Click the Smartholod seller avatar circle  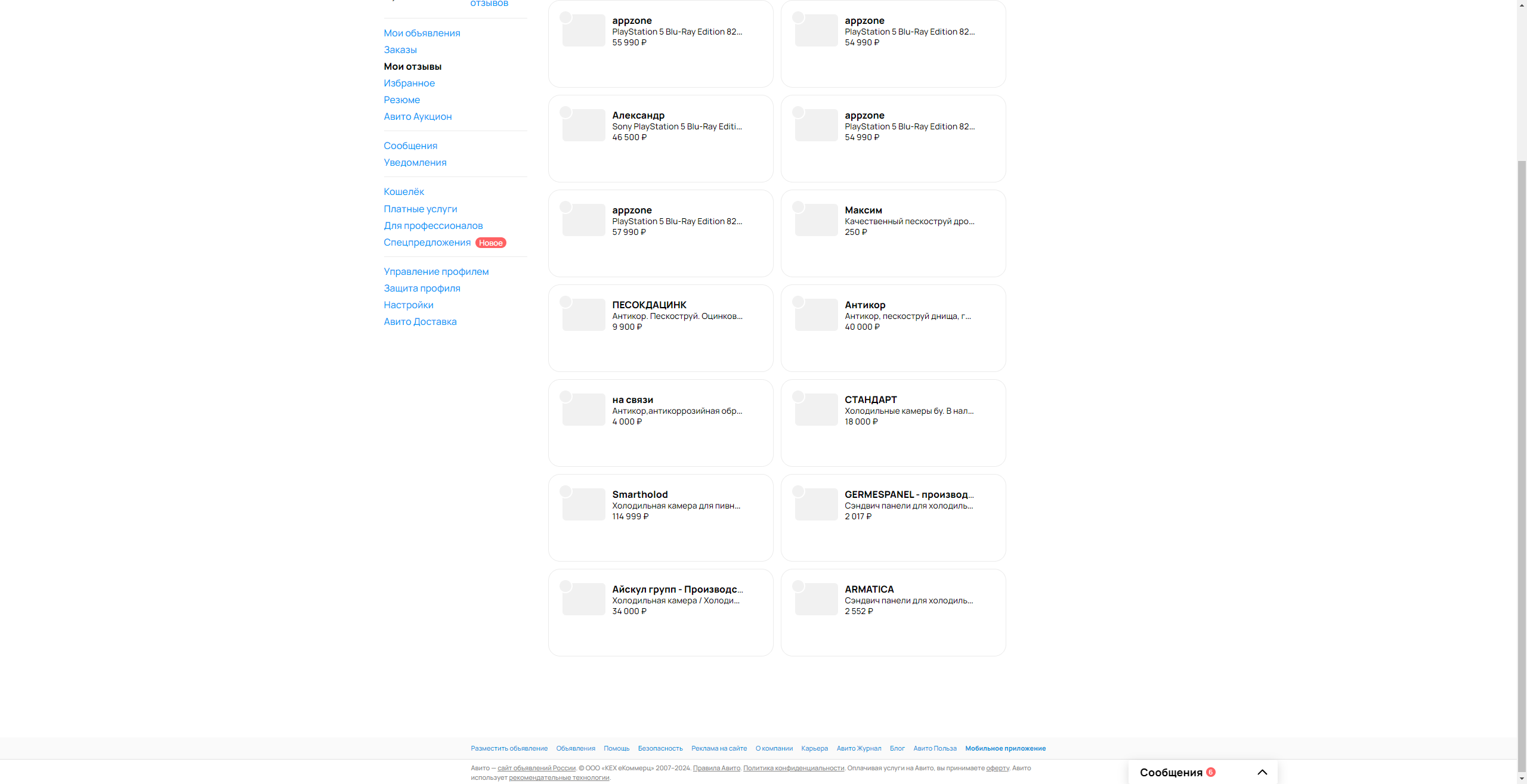coord(565,491)
